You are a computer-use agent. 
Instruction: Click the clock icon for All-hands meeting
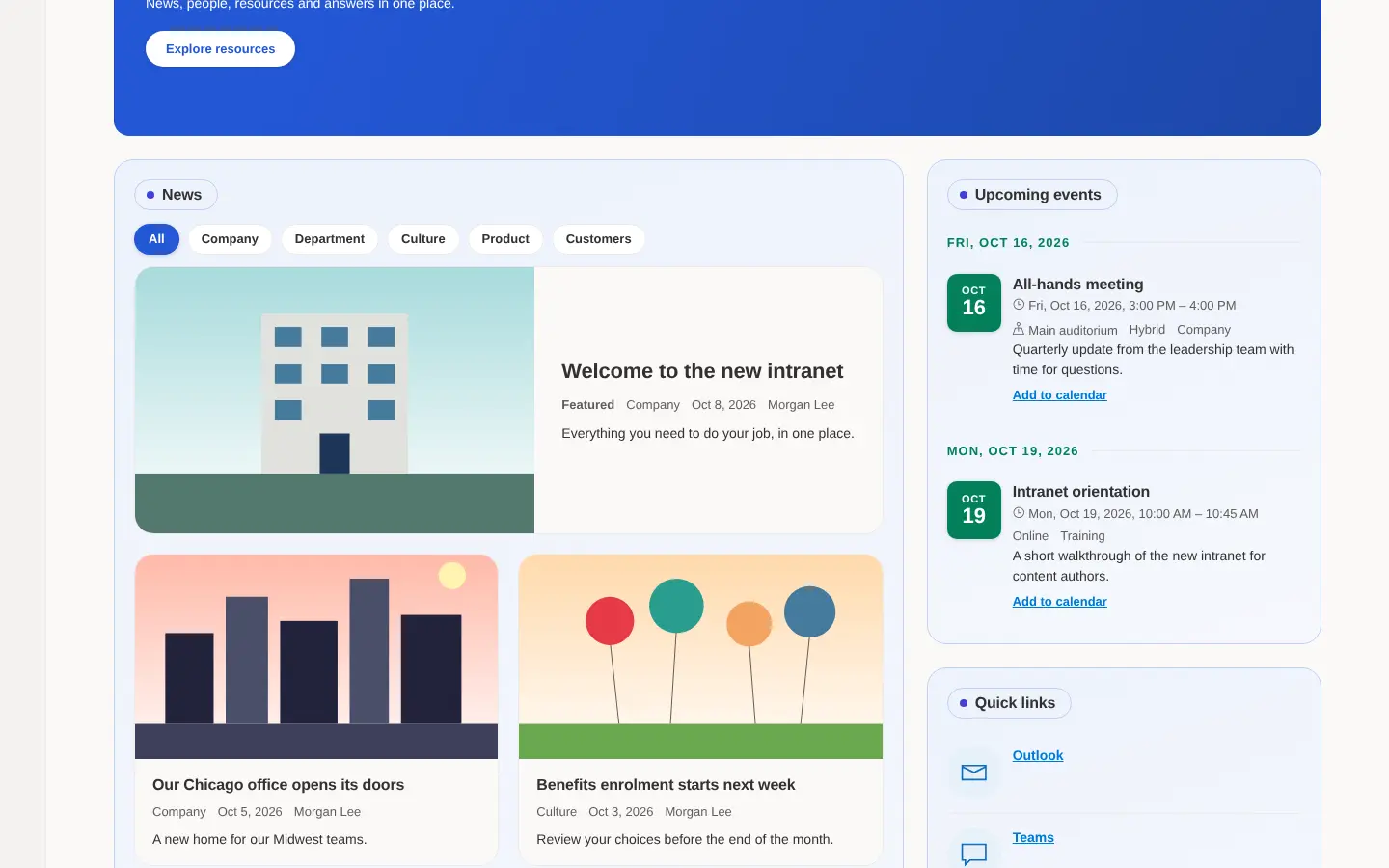tap(1019, 305)
